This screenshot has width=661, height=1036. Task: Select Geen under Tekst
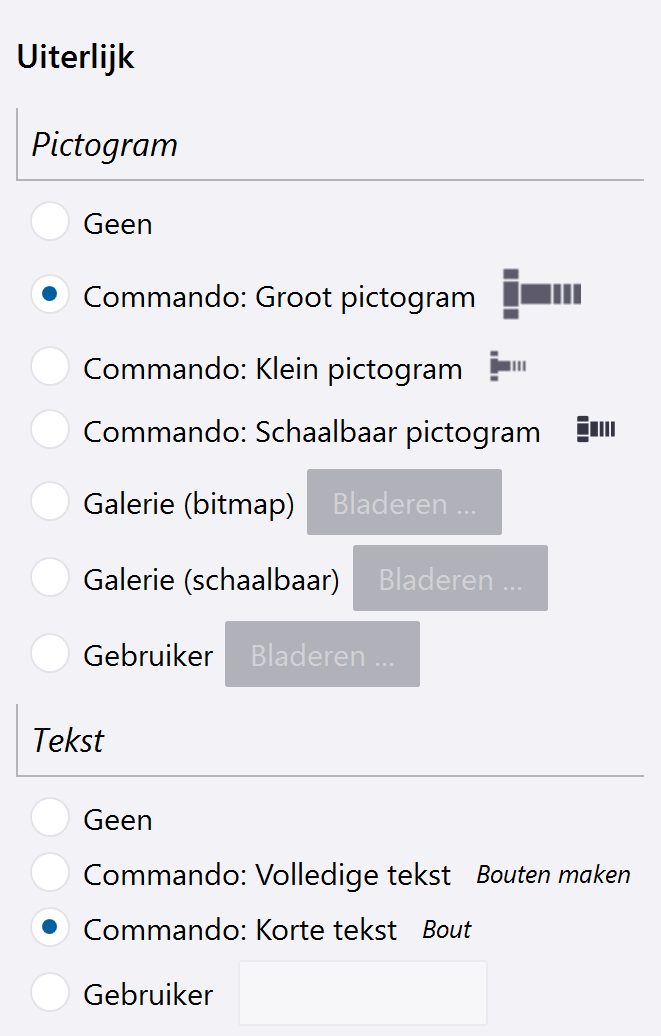[50, 819]
